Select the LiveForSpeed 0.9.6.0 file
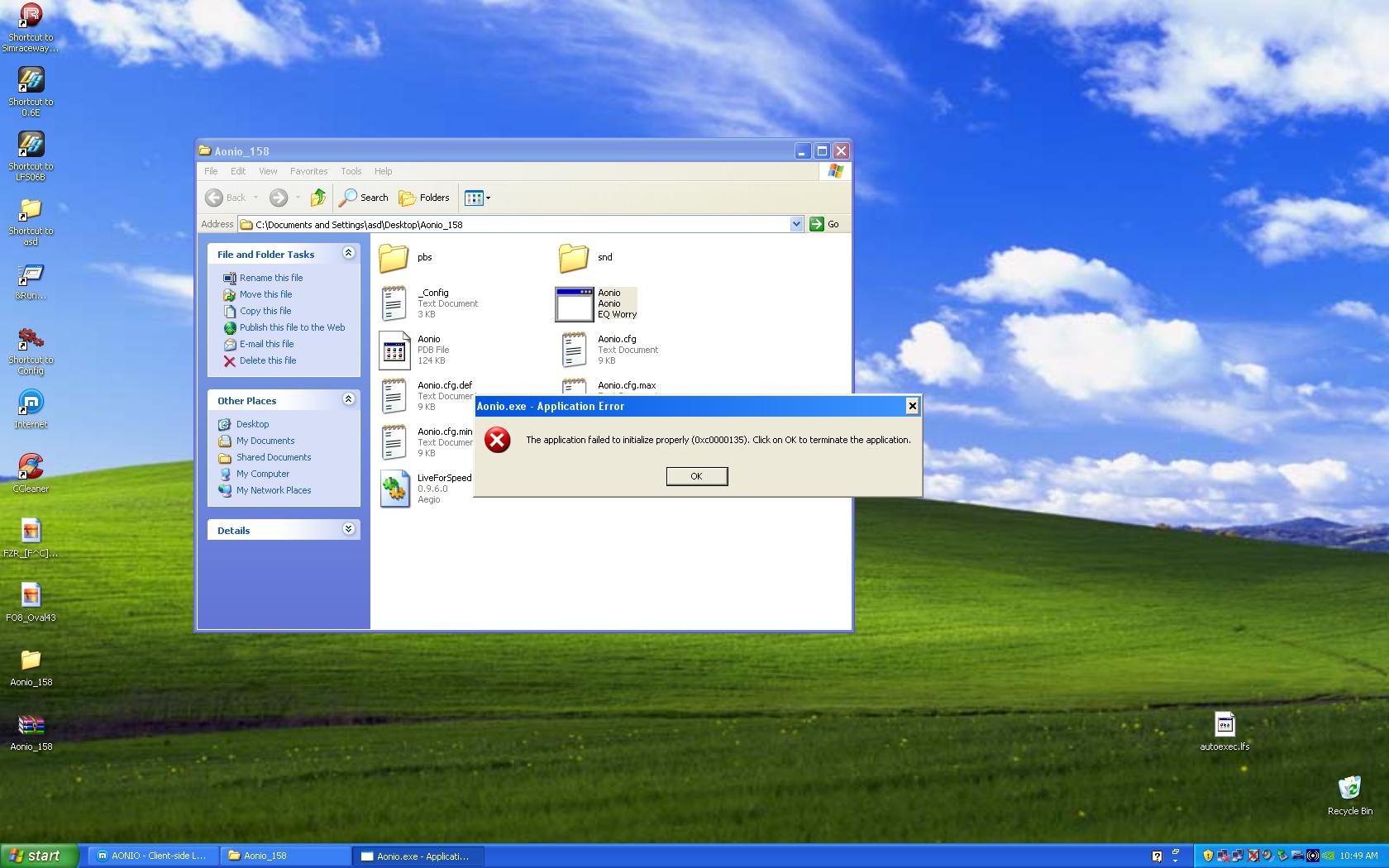Viewport: 1389px width, 868px height. tap(426, 489)
